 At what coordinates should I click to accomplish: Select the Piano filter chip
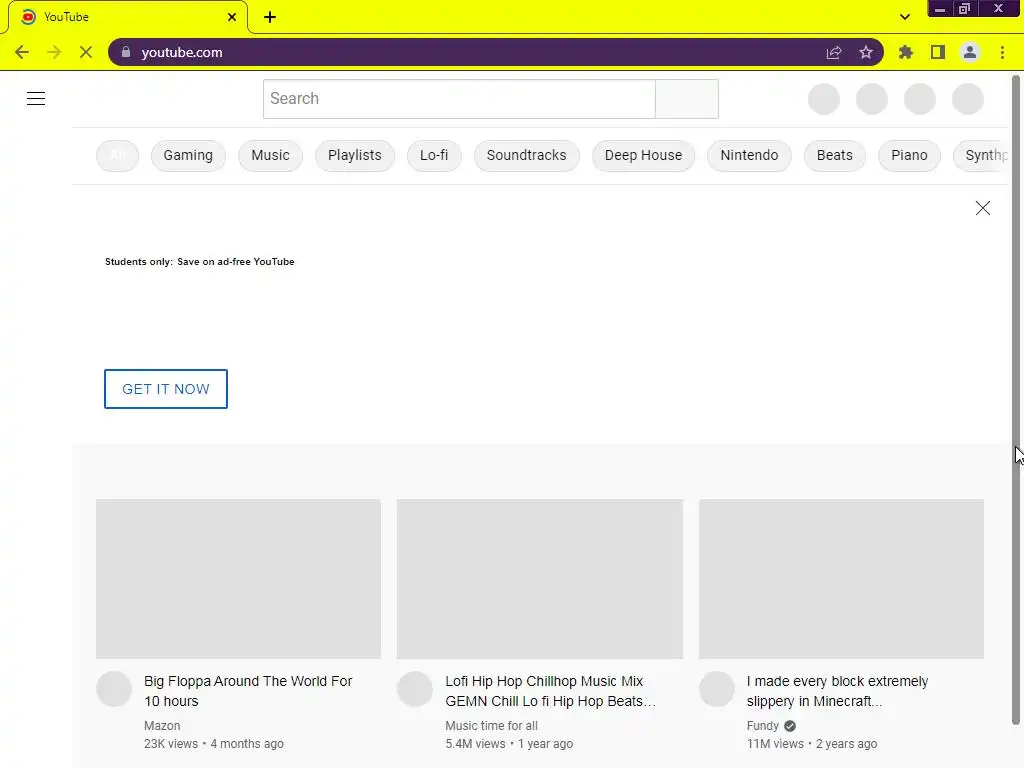point(909,155)
